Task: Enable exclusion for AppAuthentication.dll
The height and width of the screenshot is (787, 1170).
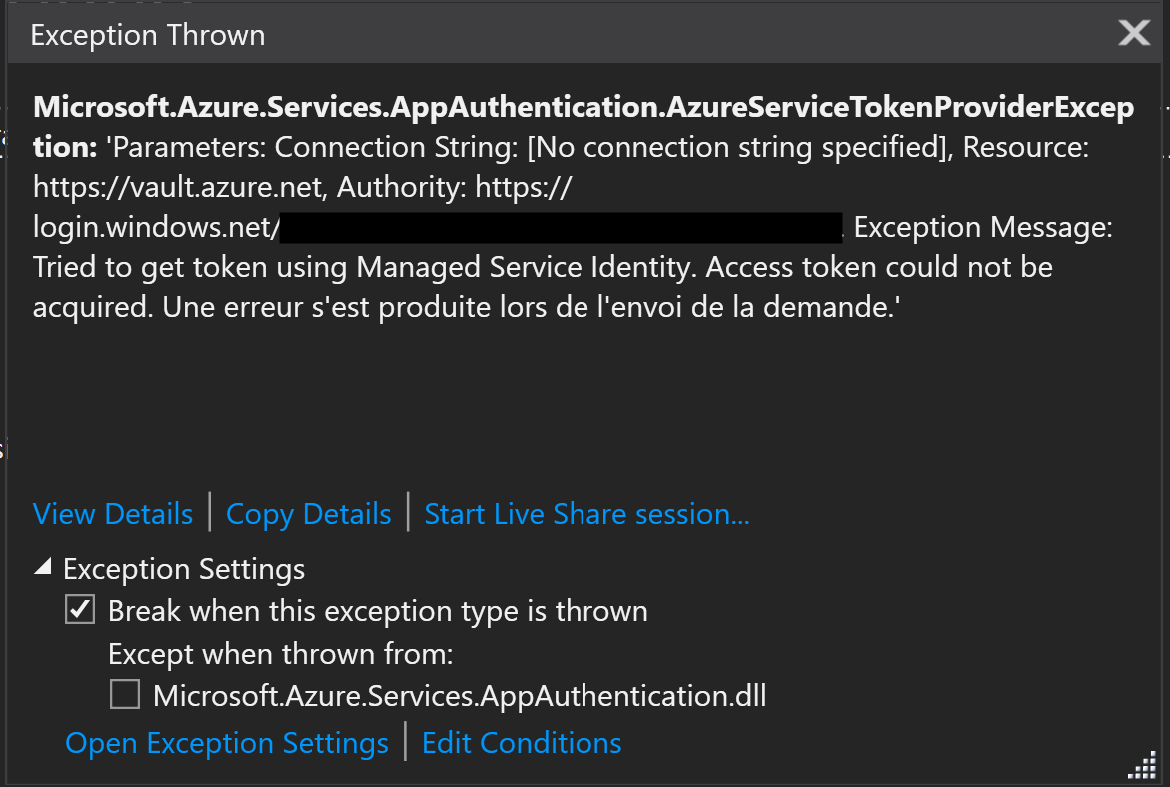Action: click(x=124, y=693)
